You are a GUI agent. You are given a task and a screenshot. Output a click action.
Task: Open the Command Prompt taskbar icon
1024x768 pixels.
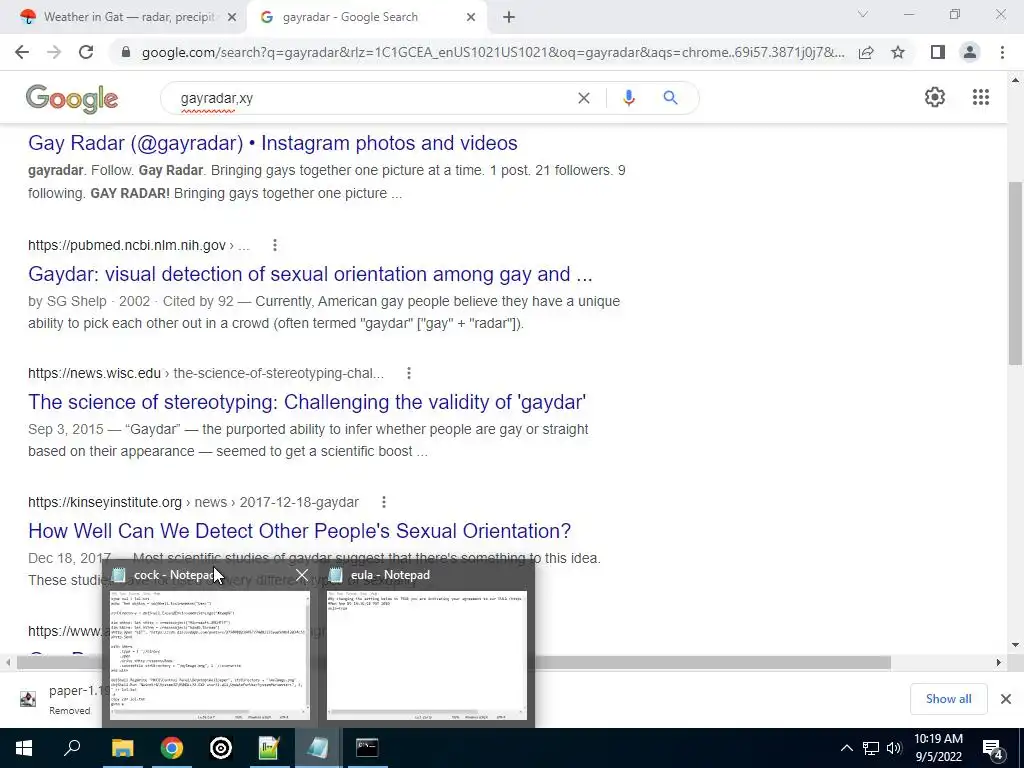coord(367,748)
